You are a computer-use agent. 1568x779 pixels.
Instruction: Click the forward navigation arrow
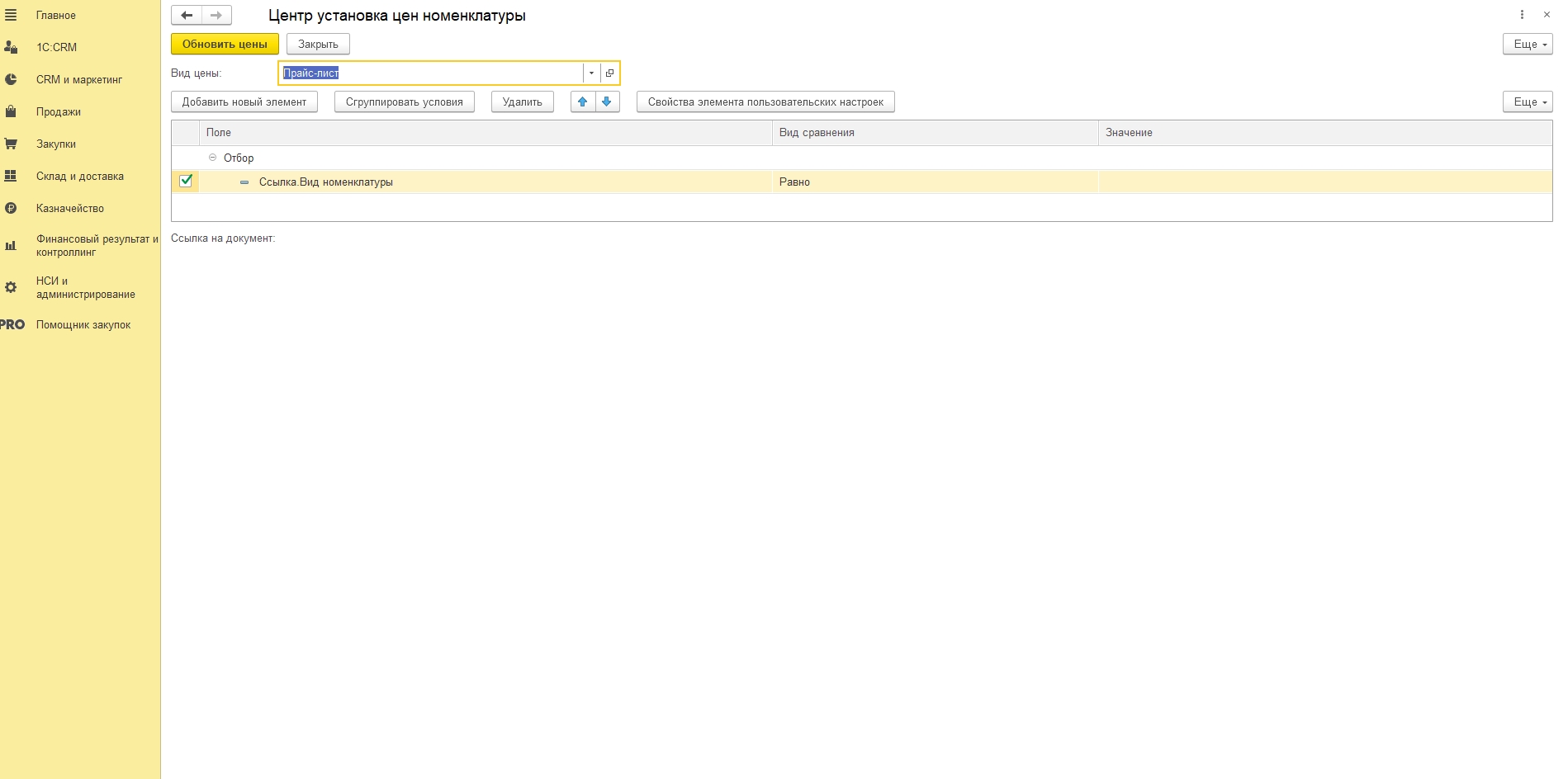(x=216, y=15)
